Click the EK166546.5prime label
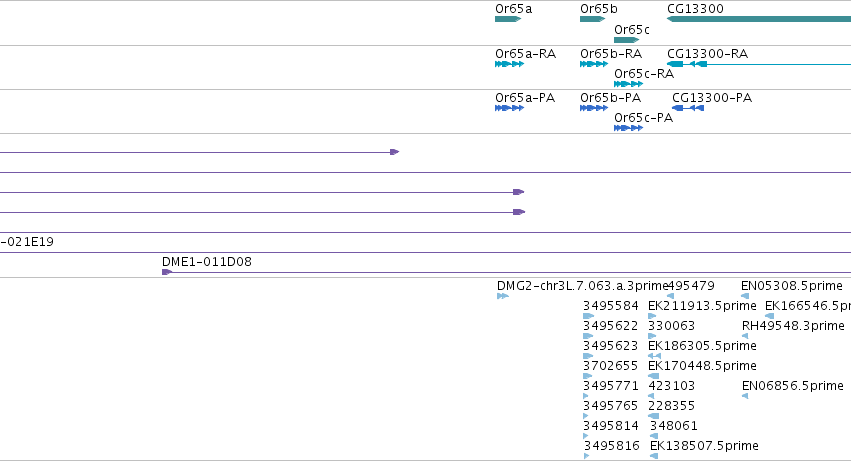This screenshot has height=461, width=851. tap(808, 306)
